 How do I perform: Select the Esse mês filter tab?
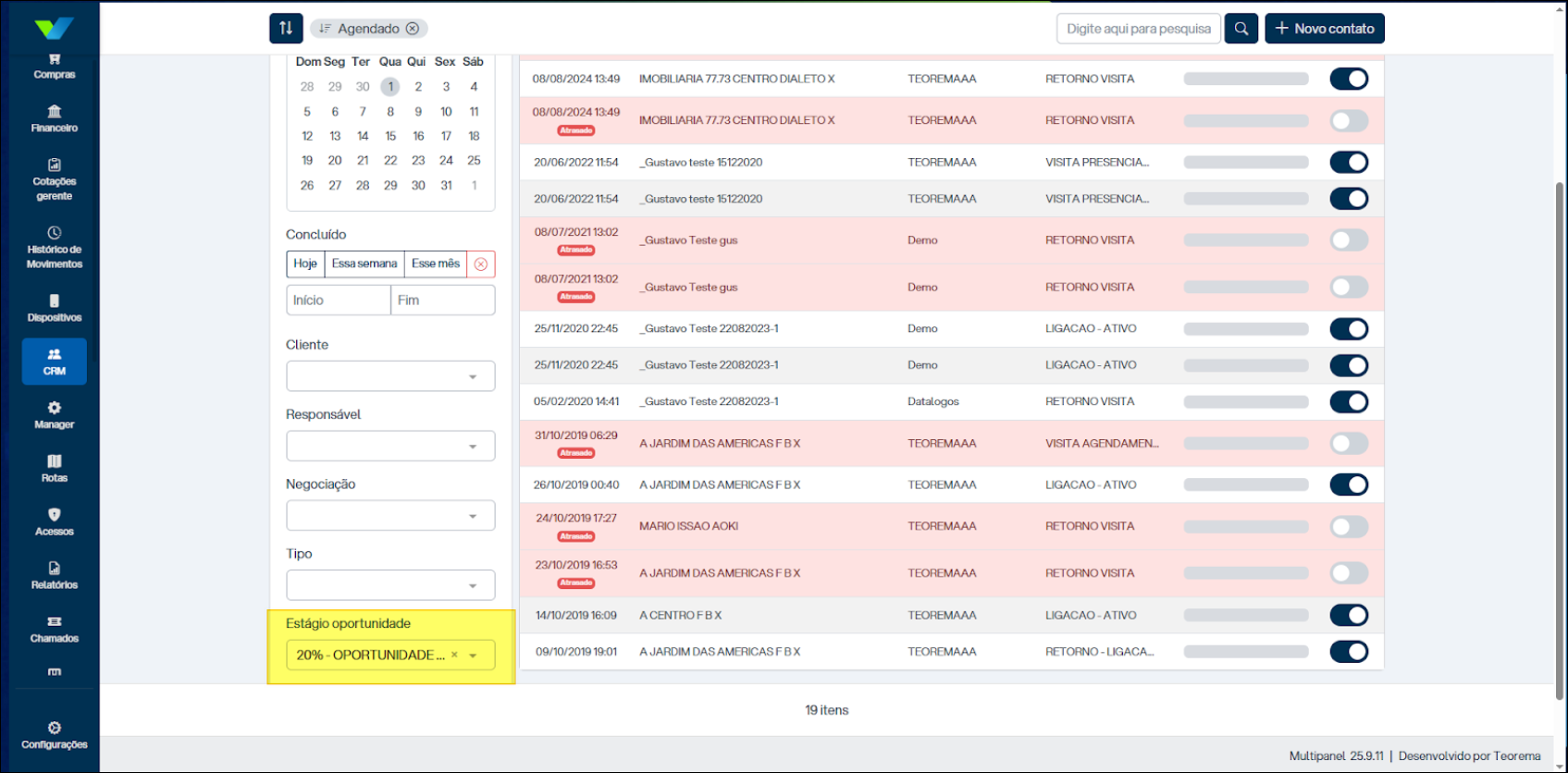point(435,264)
